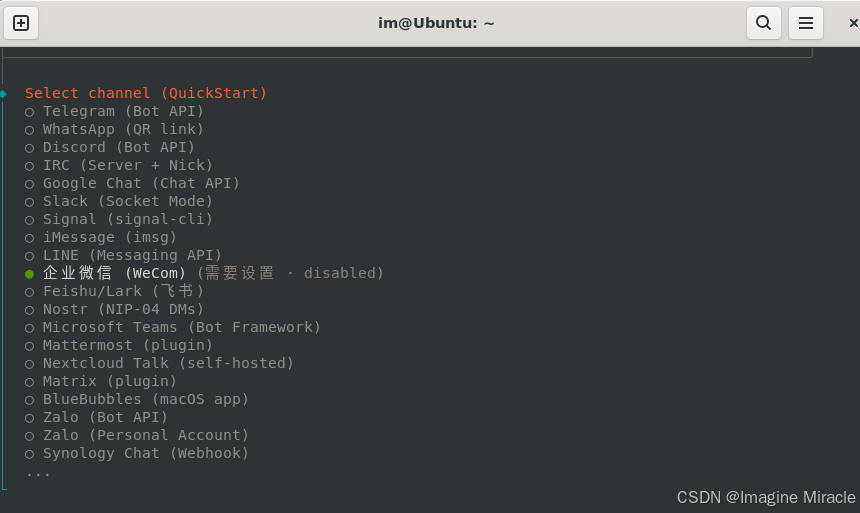Select the Slack (Socket Mode) radio option

(x=30, y=202)
